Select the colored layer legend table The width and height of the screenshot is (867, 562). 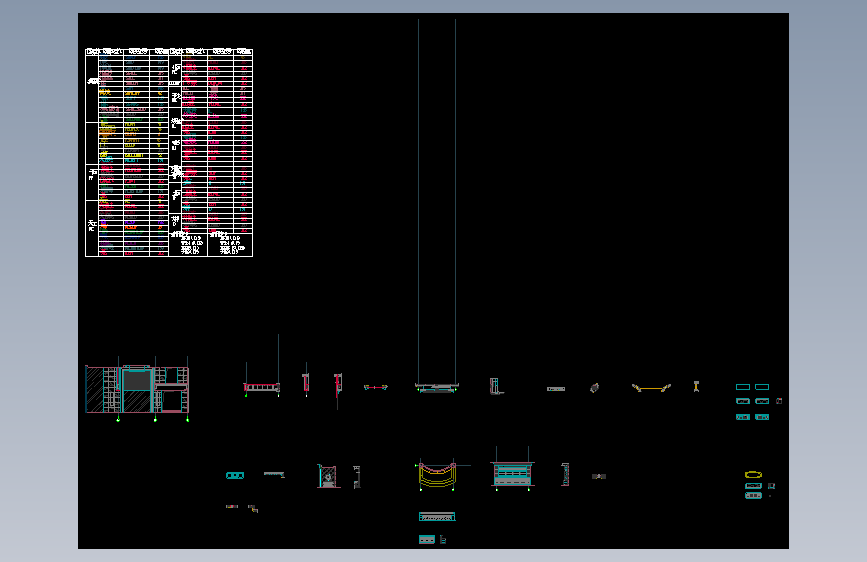click(x=169, y=153)
